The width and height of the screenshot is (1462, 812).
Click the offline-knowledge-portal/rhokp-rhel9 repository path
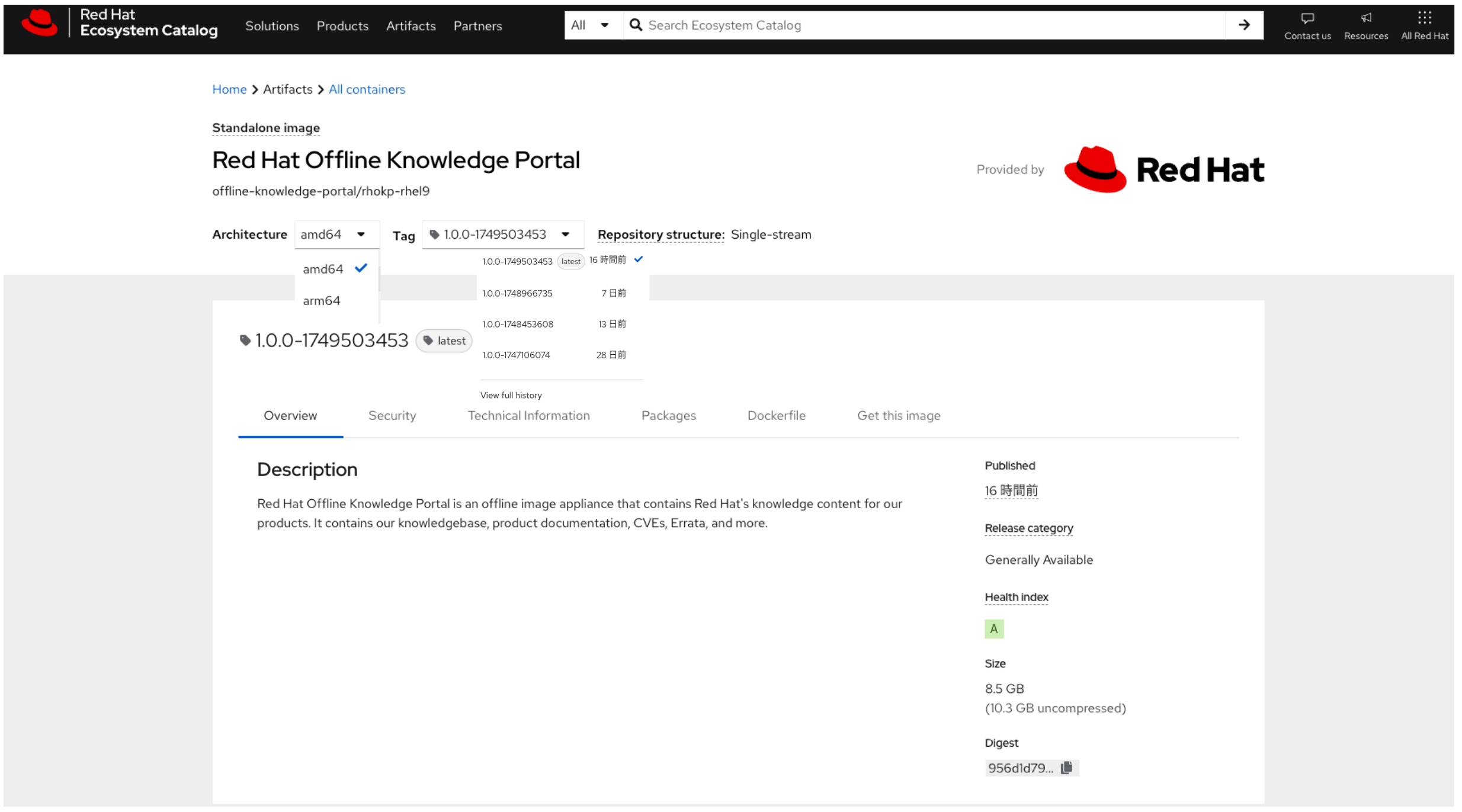pyautogui.click(x=320, y=191)
